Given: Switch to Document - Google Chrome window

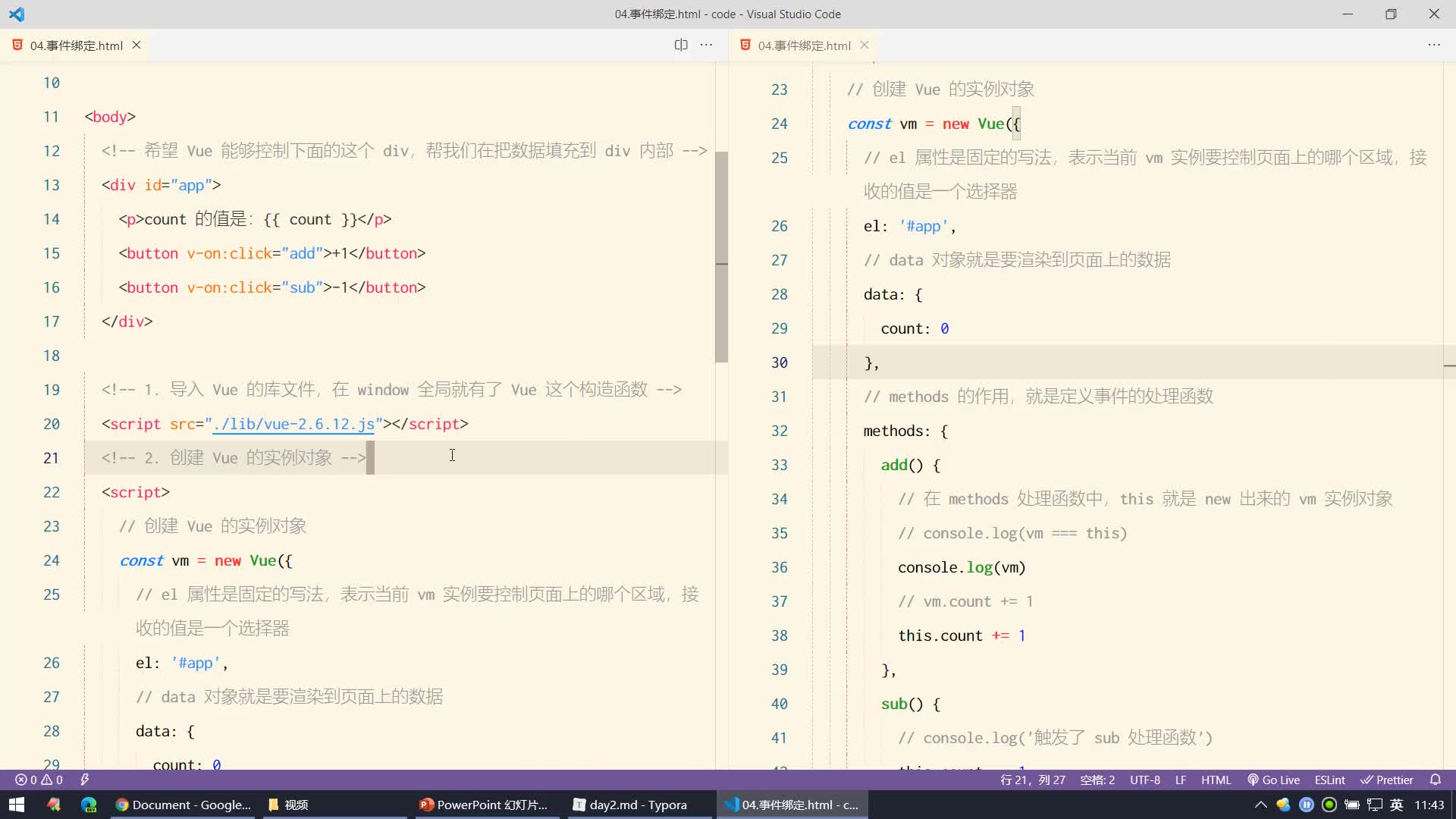Looking at the screenshot, I should 184,805.
